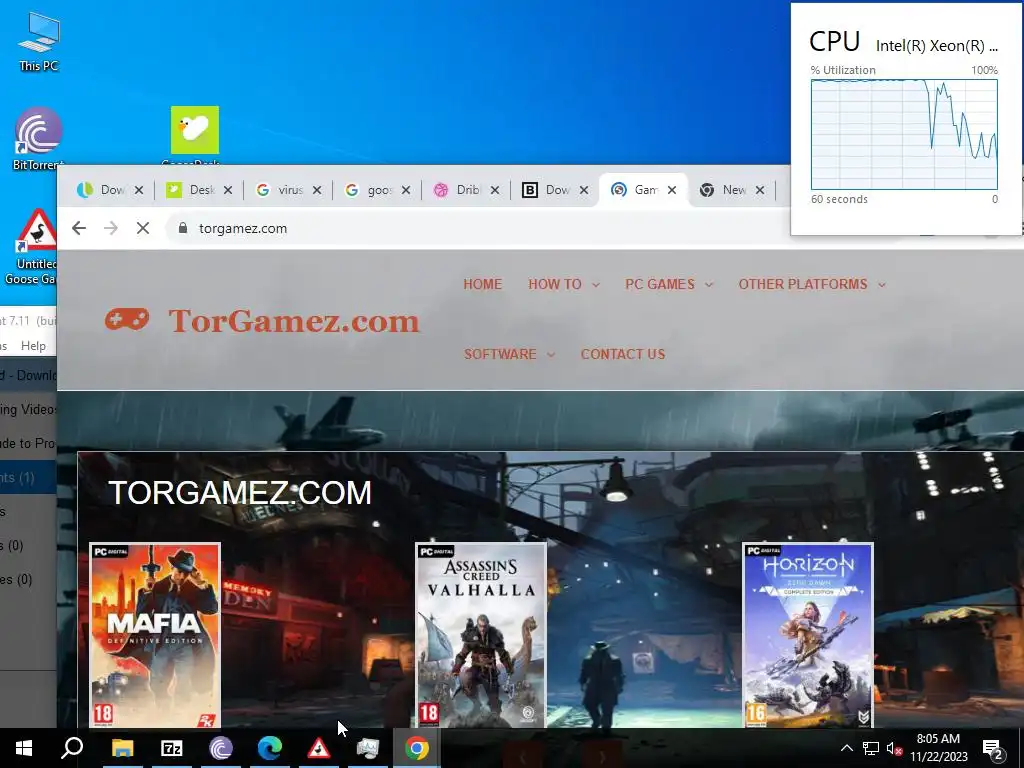Close the virus Google tab
1024x768 pixels.
click(x=317, y=190)
